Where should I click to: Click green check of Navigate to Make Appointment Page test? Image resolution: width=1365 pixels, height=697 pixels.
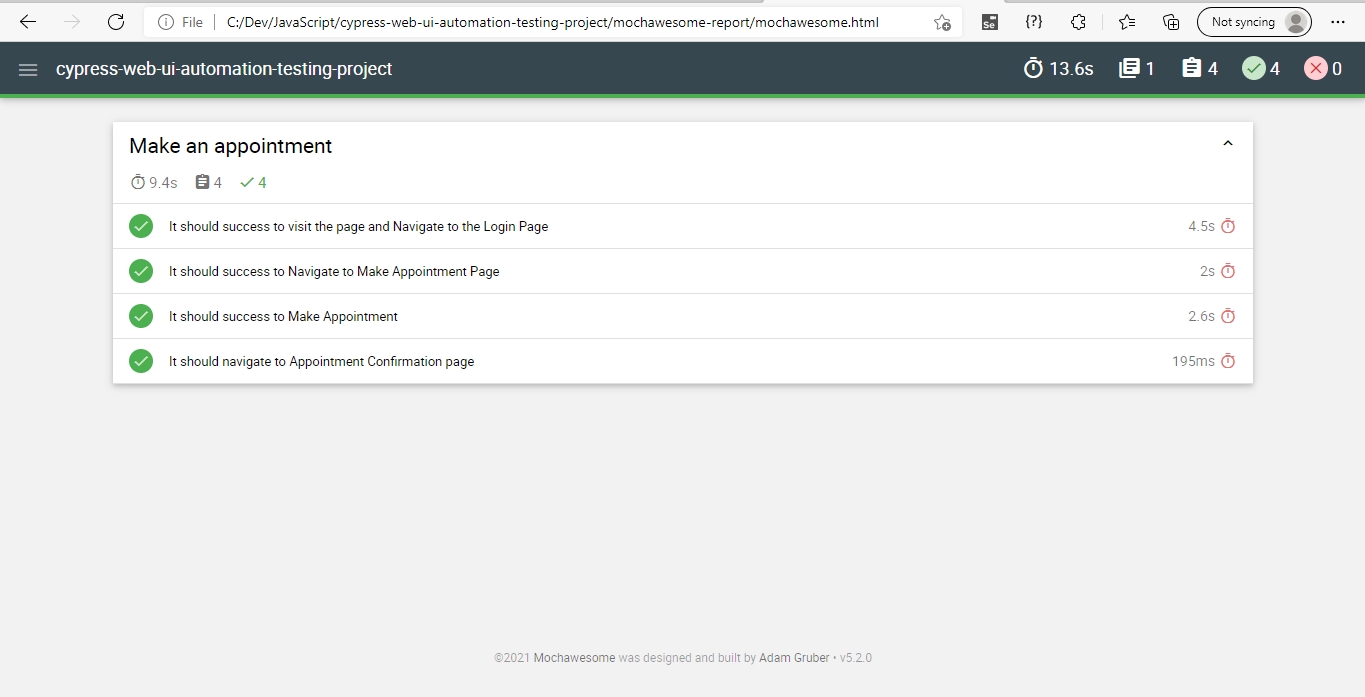141,271
